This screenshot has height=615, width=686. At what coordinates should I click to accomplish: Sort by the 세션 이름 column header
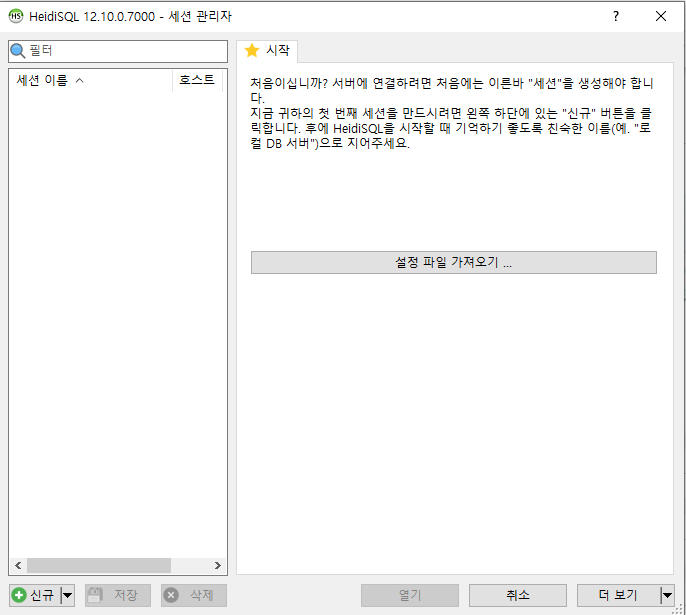90,80
